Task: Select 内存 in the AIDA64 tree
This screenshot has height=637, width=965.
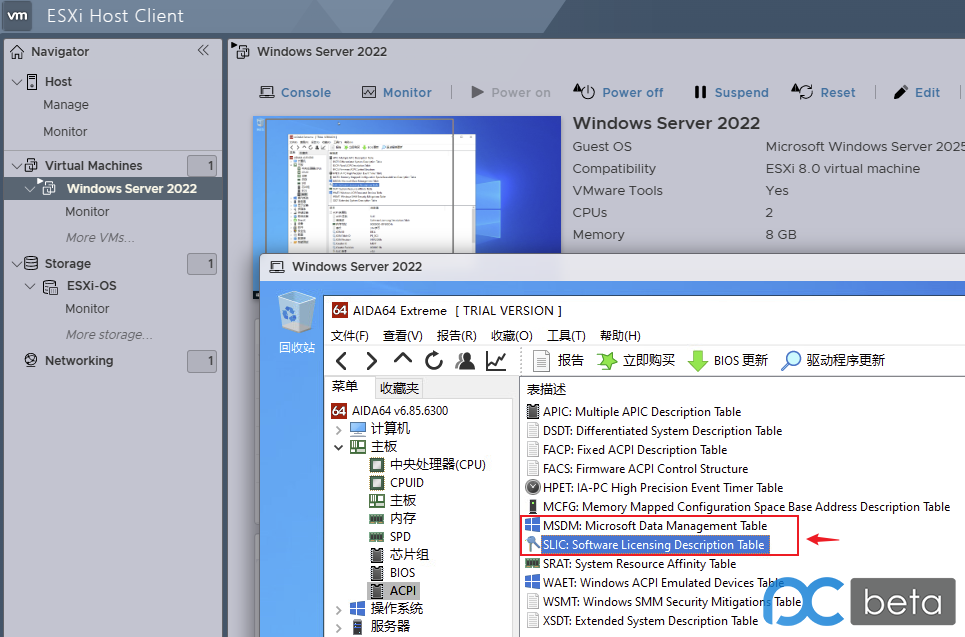Action: pyautogui.click(x=393, y=519)
